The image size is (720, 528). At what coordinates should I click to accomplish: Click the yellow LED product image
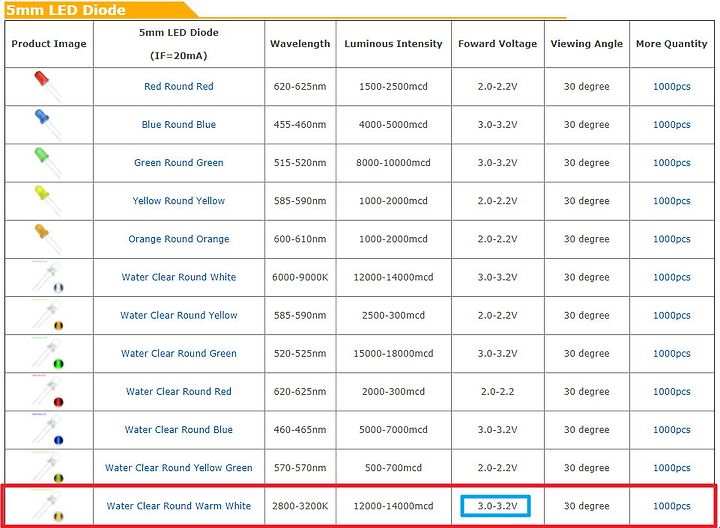(x=48, y=201)
